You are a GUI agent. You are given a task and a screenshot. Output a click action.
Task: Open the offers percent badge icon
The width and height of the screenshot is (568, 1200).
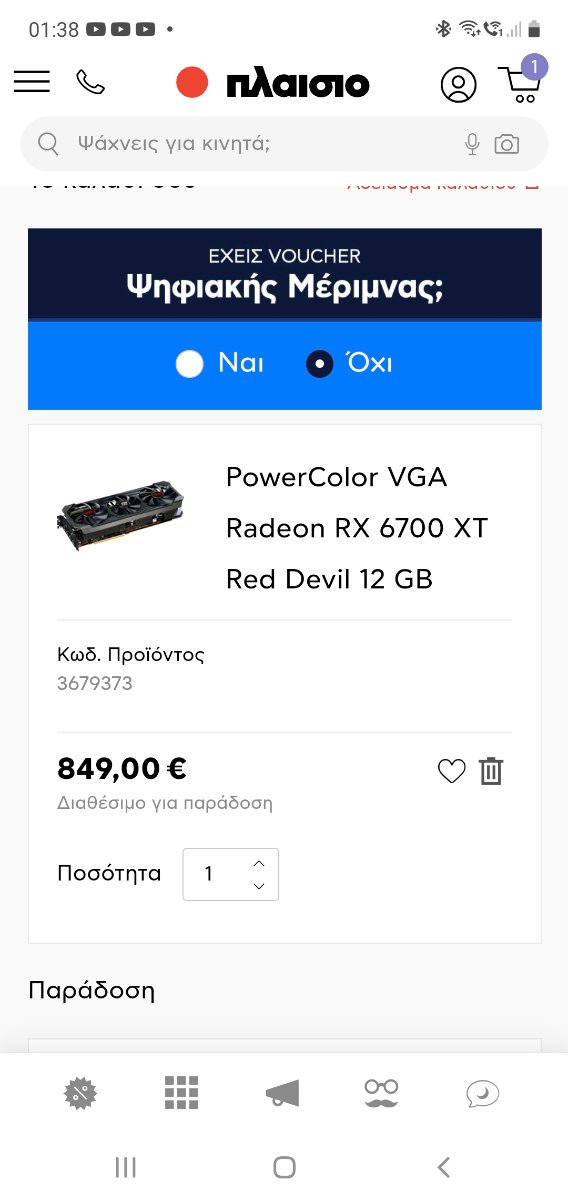(x=81, y=1093)
